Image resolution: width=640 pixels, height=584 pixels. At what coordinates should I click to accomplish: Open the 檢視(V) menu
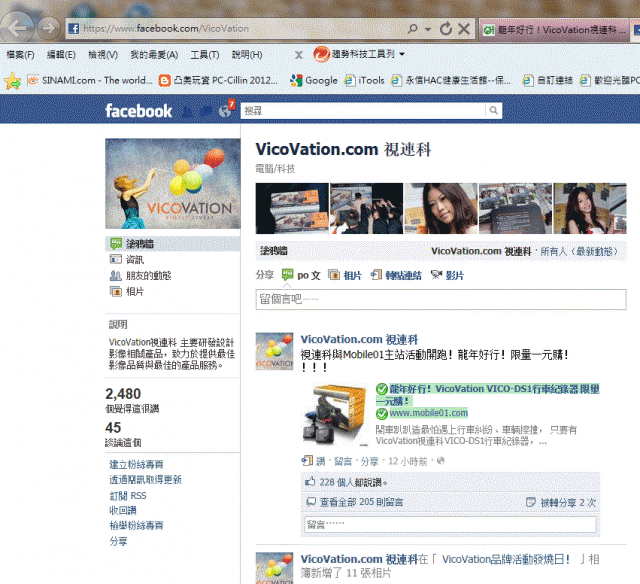pyautogui.click(x=103, y=55)
